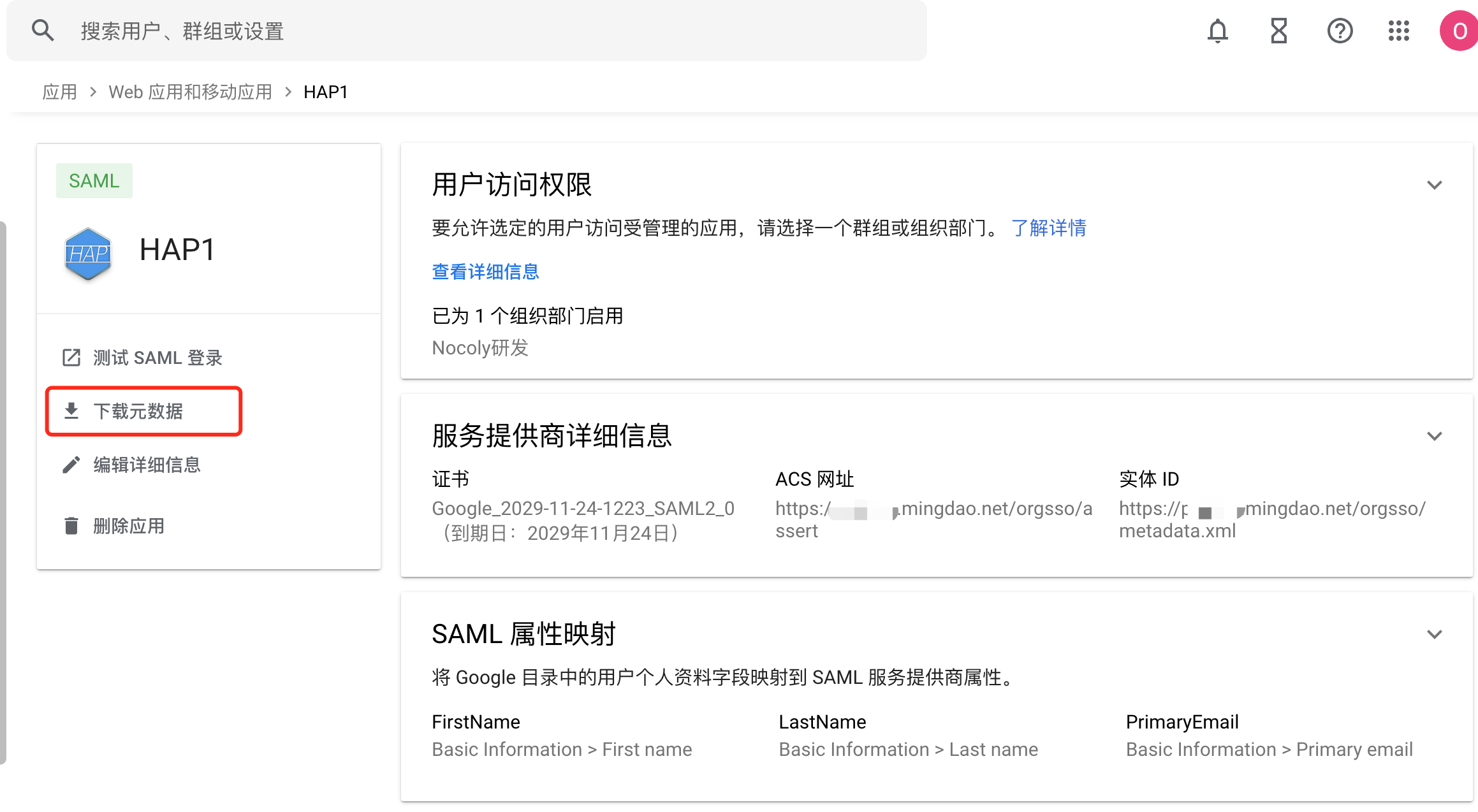Click the trash icon beside 删除应用
The width and height of the screenshot is (1478, 812).
[x=71, y=526]
